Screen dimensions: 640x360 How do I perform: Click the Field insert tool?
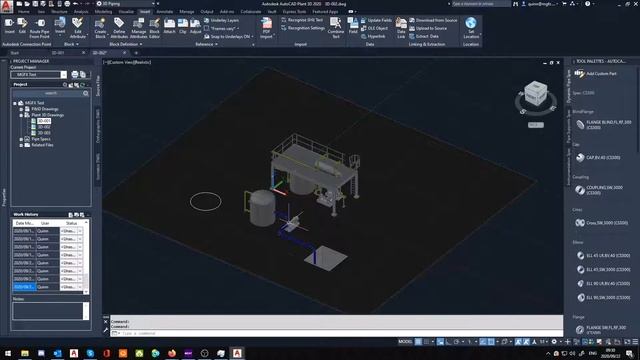353,26
